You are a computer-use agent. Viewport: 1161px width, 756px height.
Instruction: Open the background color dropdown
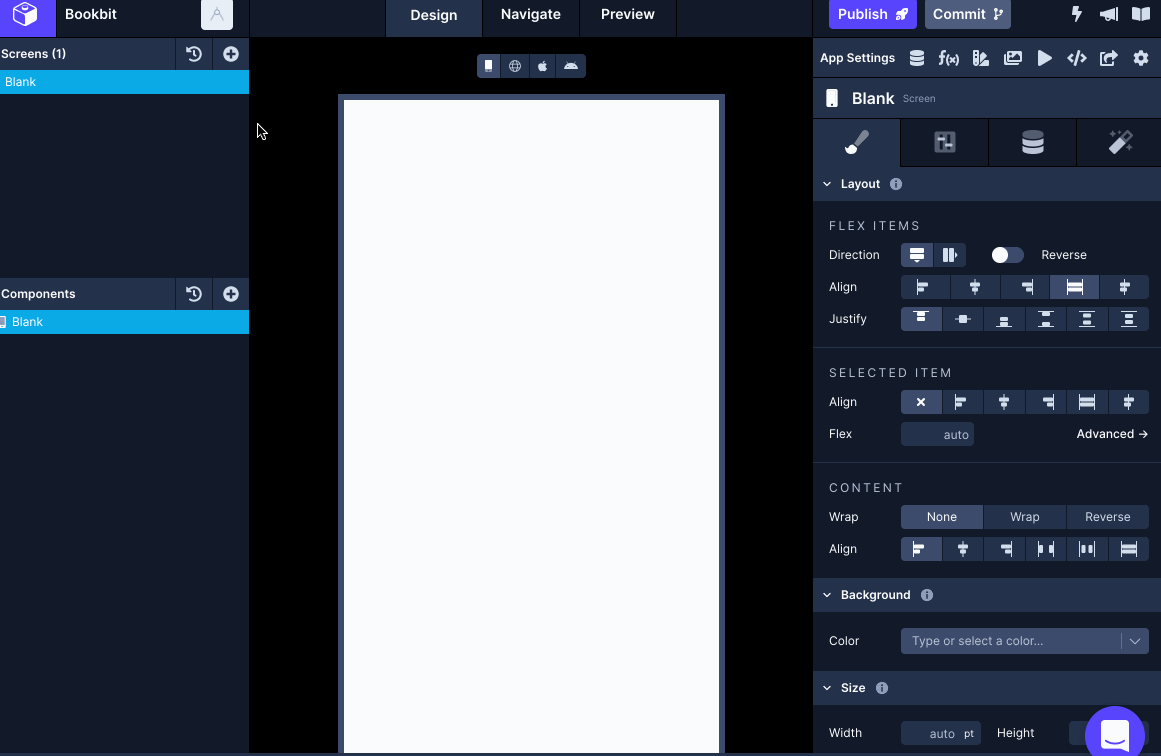1135,641
